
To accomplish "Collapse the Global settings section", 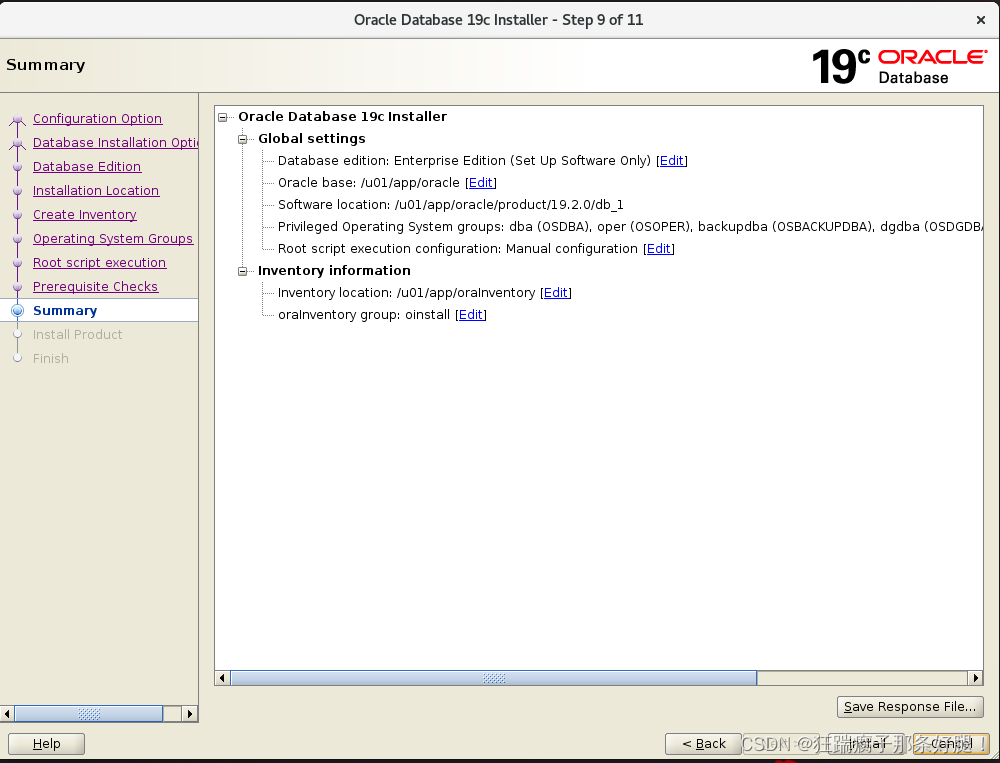I will [242, 138].
